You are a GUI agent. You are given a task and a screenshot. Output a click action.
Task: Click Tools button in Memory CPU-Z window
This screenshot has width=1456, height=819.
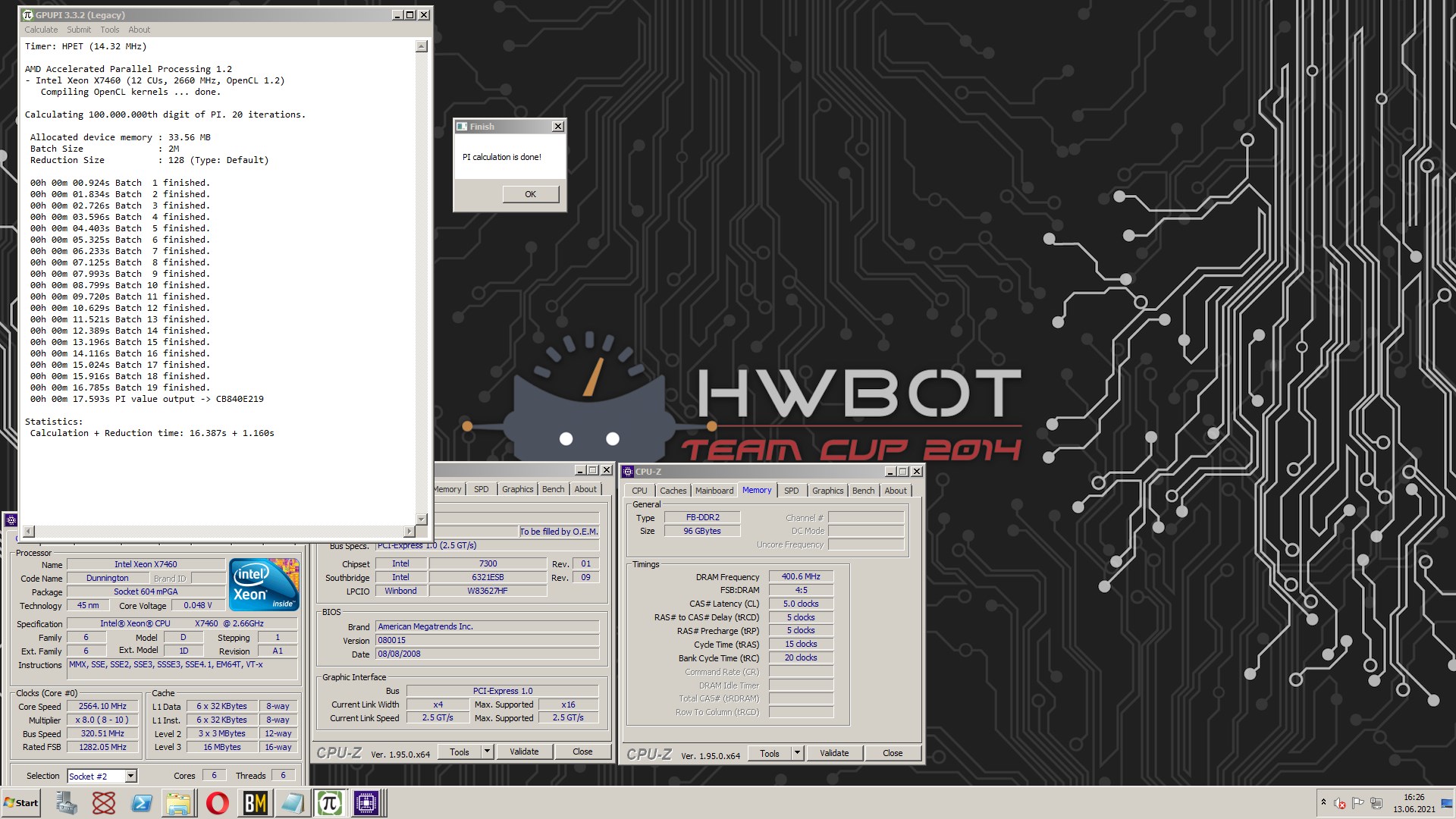tap(770, 753)
